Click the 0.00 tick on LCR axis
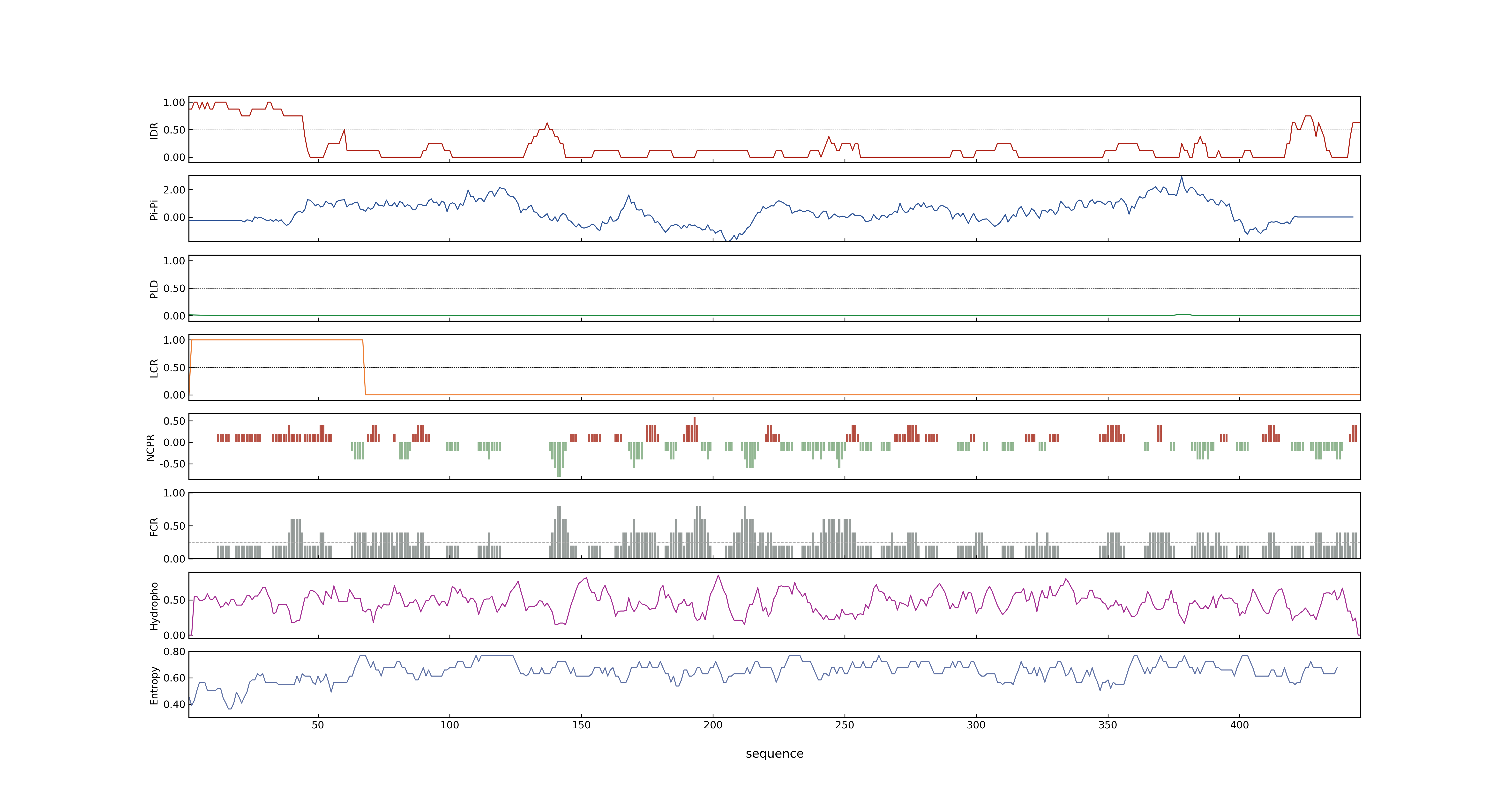The width and height of the screenshot is (1512, 806). click(x=174, y=395)
